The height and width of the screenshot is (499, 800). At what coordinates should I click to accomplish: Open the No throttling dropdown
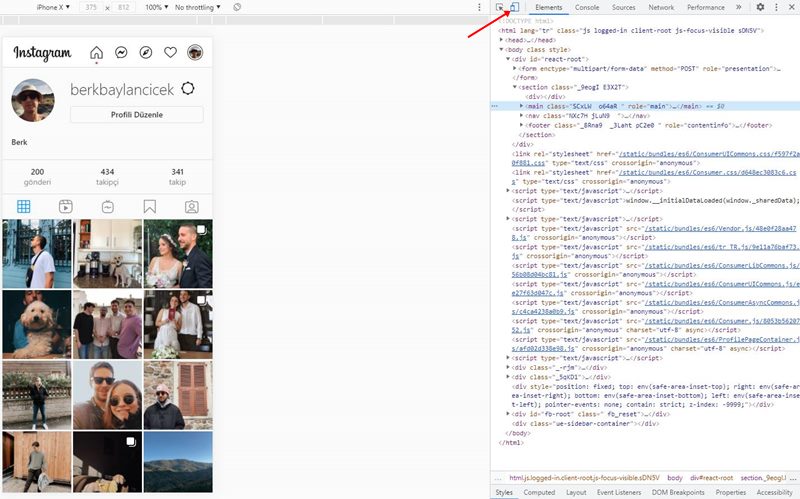[198, 7]
